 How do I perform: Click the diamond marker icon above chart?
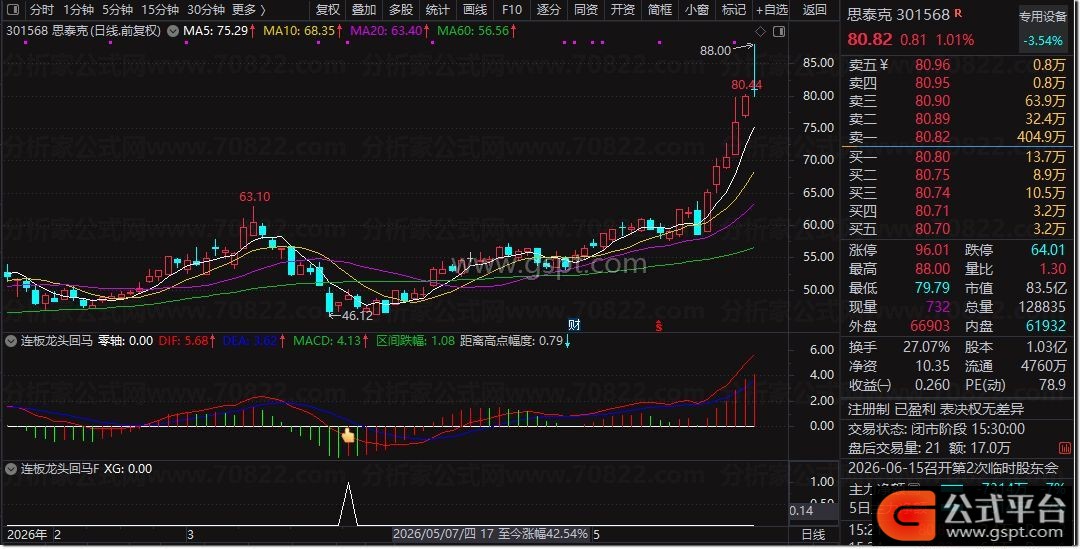(x=760, y=31)
